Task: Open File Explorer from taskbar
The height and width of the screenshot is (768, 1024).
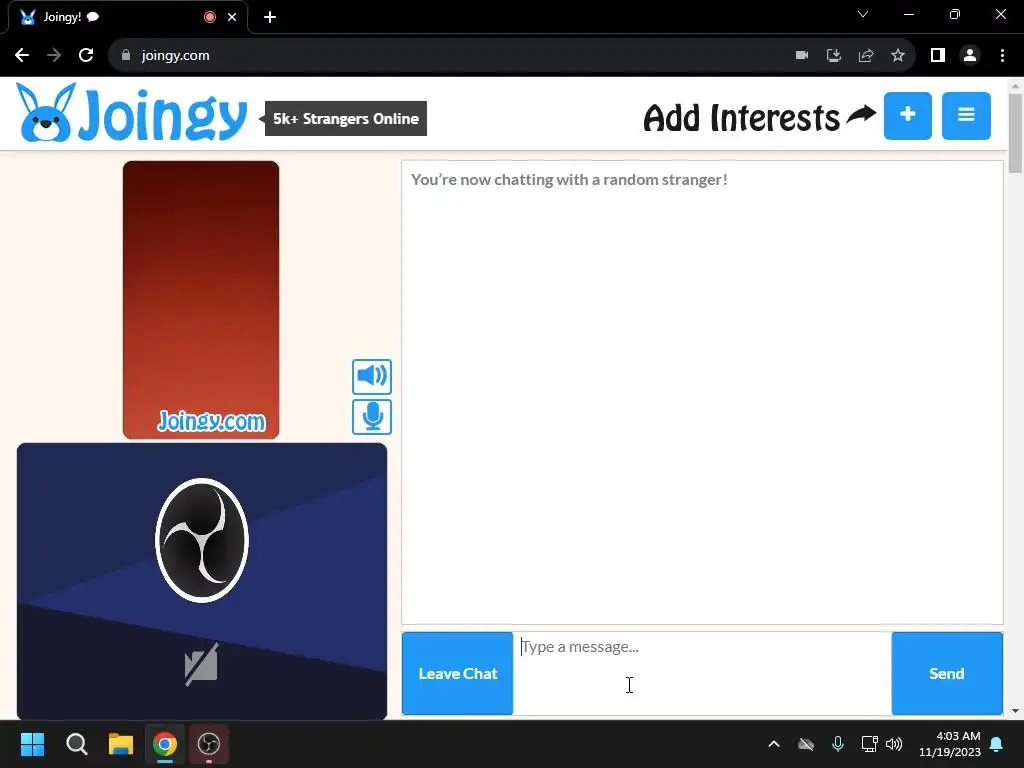Action: click(121, 744)
